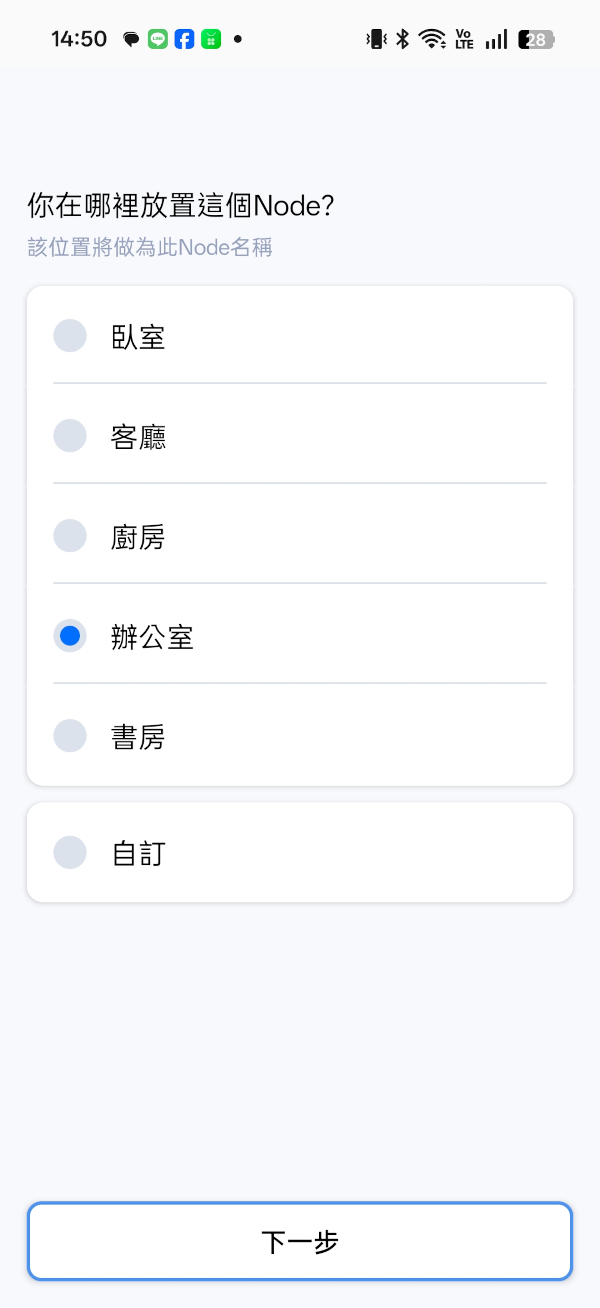Select the 書房 radio button
This screenshot has width=600, height=1308.
(x=70, y=735)
